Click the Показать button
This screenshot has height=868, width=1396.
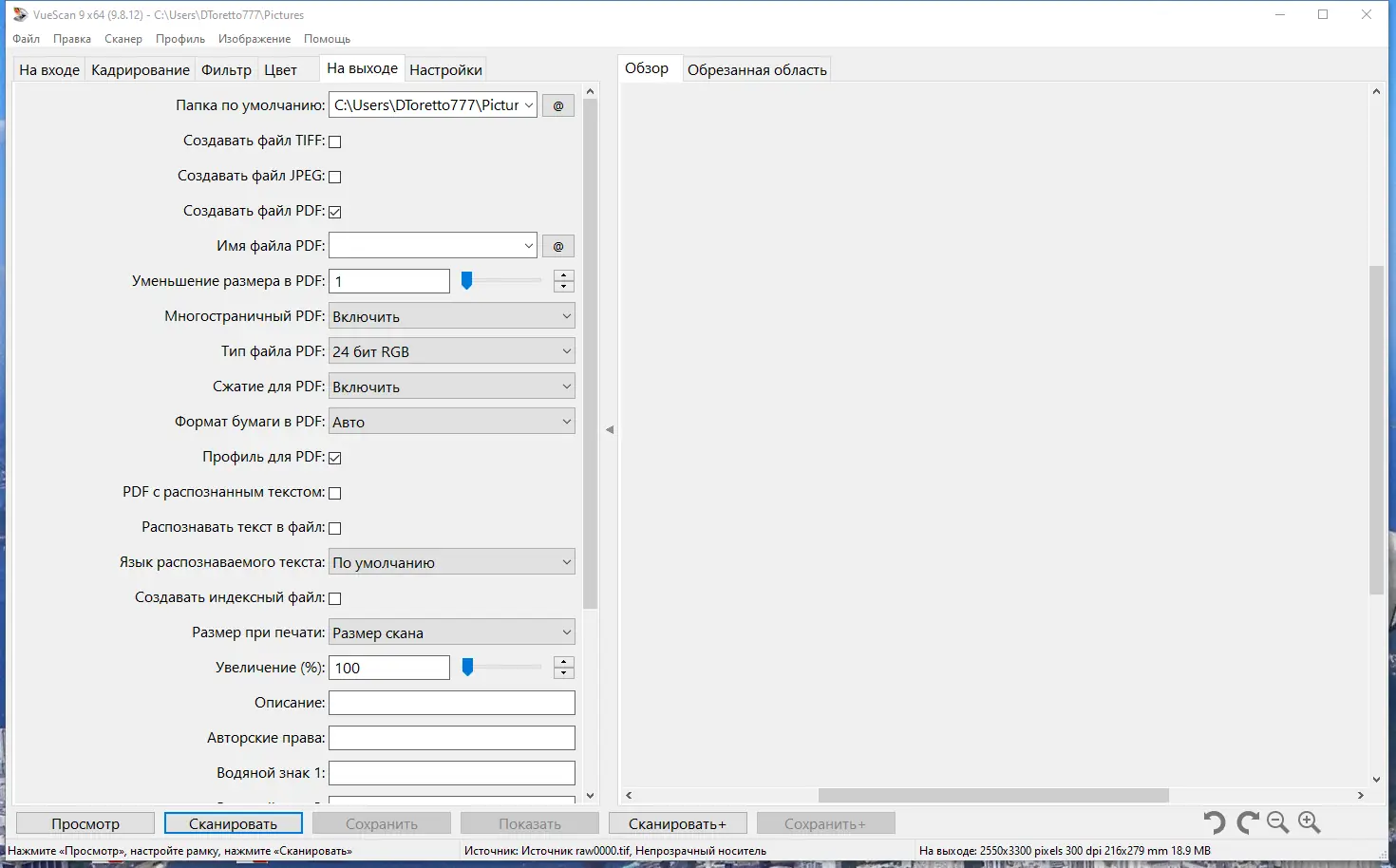pos(530,823)
